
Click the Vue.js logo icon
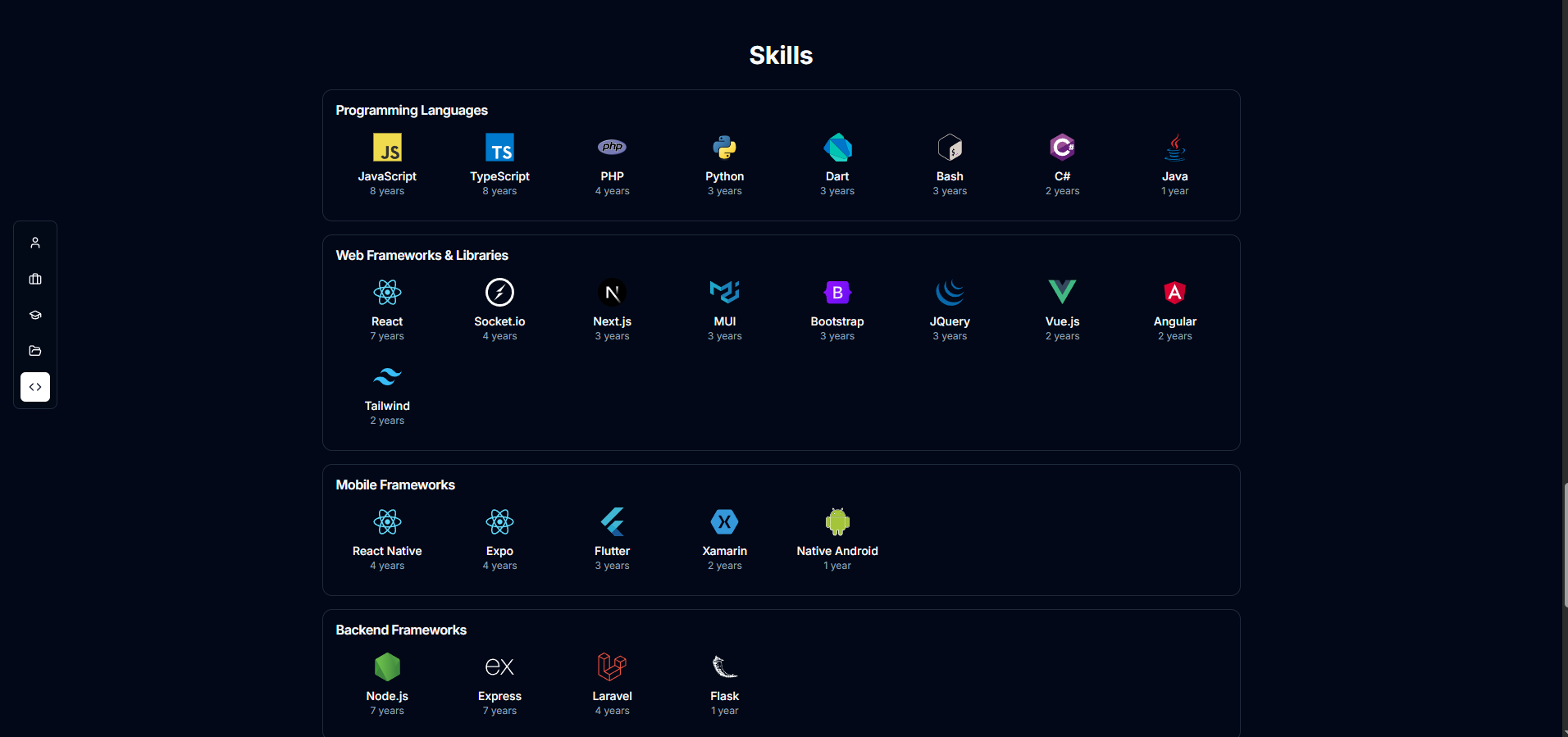tap(1062, 292)
